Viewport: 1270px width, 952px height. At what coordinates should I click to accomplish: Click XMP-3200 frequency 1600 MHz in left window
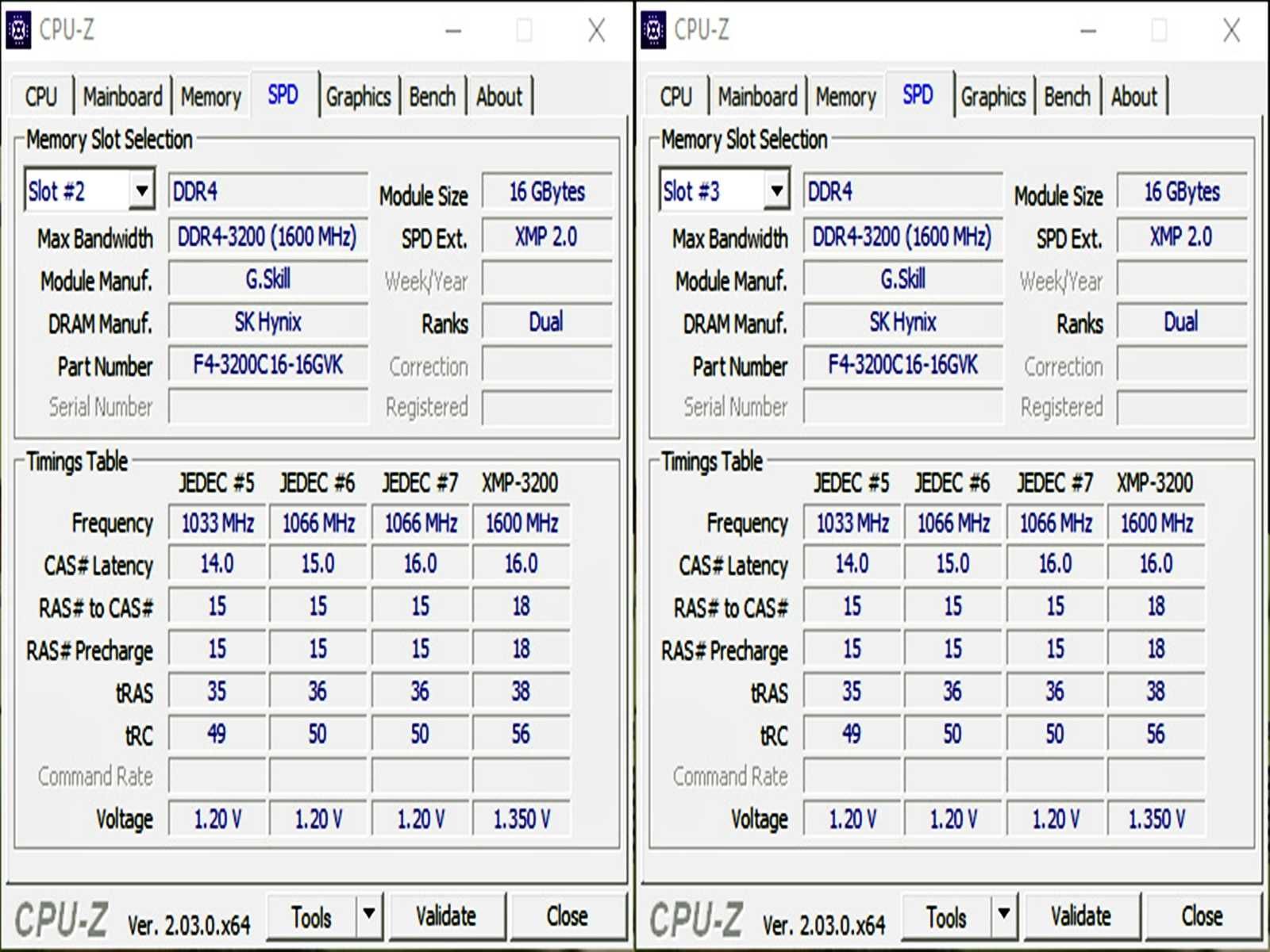521,523
